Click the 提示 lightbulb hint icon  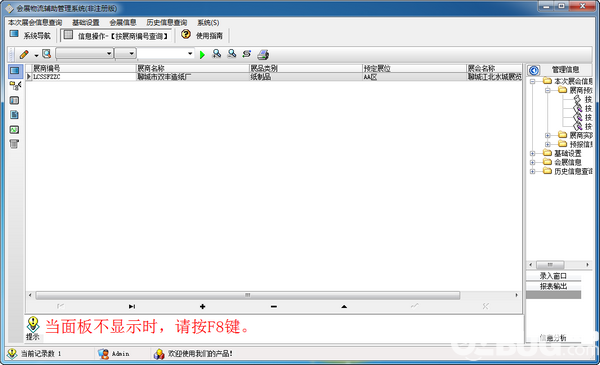pos(33,324)
